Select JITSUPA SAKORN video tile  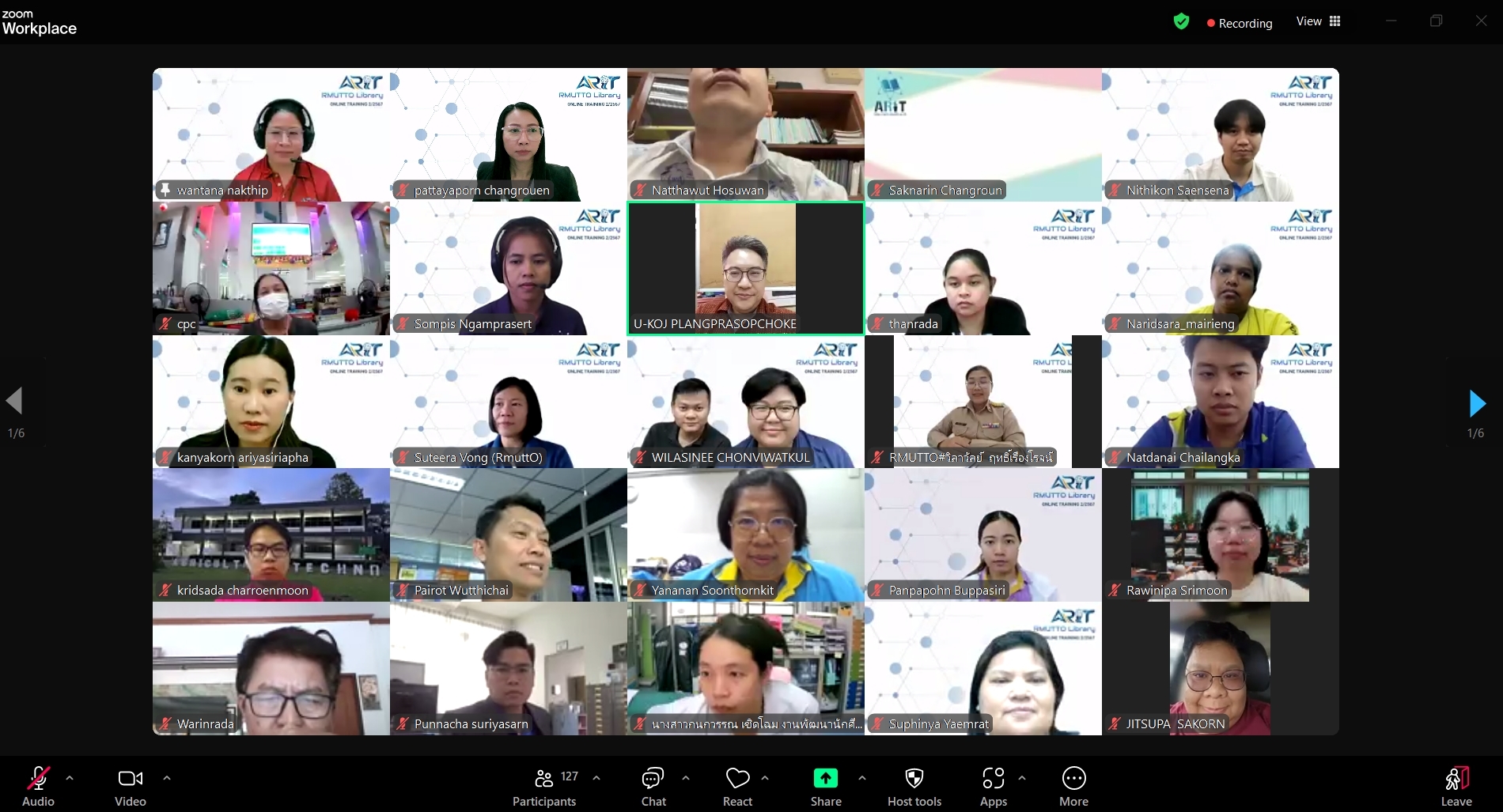[x=1221, y=668]
